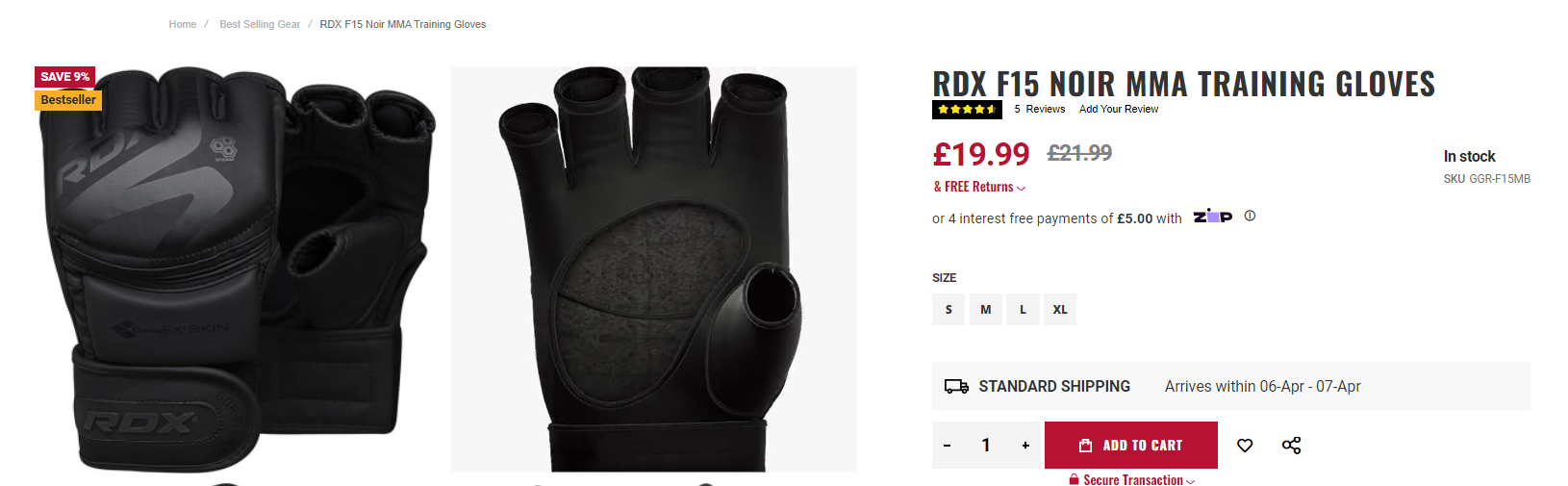Click the wishlist heart icon
The height and width of the screenshot is (486, 1568).
(x=1245, y=446)
